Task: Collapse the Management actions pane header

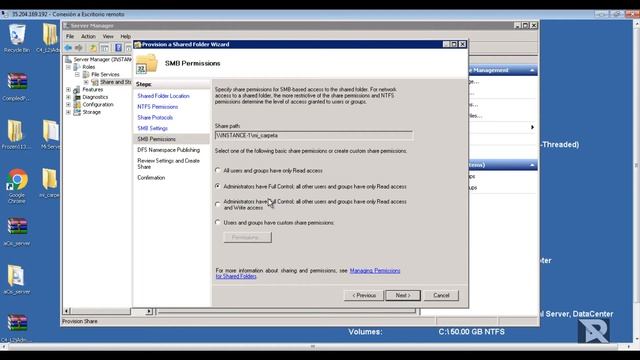Action: 532,70
